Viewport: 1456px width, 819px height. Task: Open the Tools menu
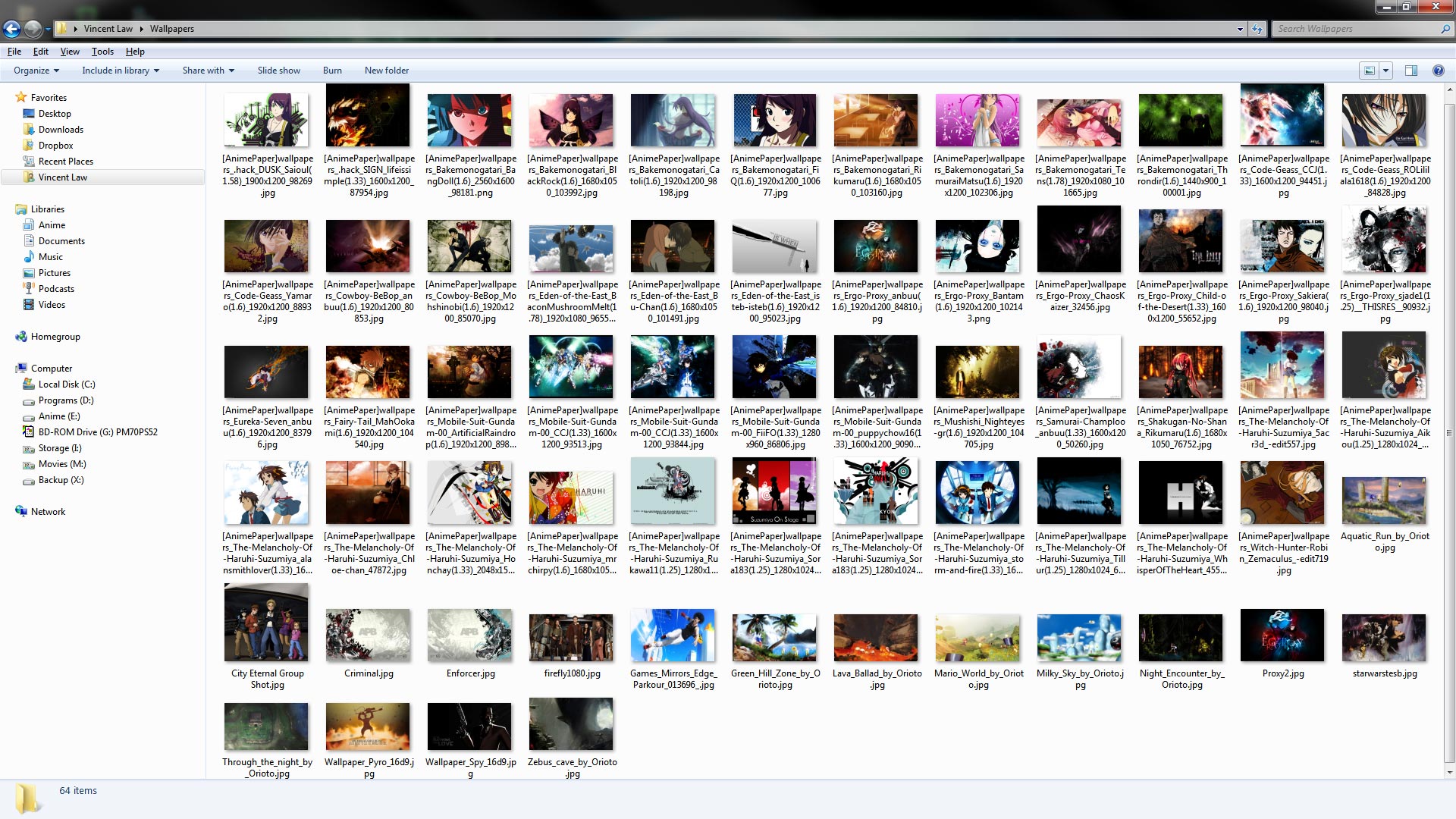(102, 52)
